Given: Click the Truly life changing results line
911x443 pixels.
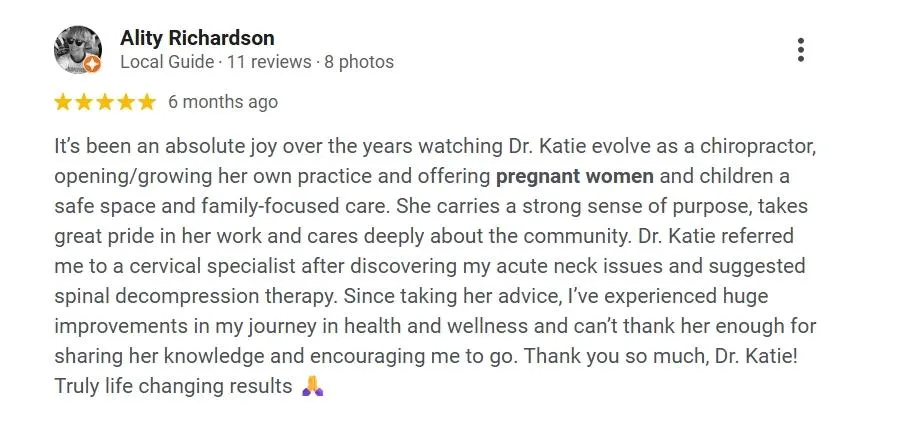Looking at the screenshot, I should point(173,386).
